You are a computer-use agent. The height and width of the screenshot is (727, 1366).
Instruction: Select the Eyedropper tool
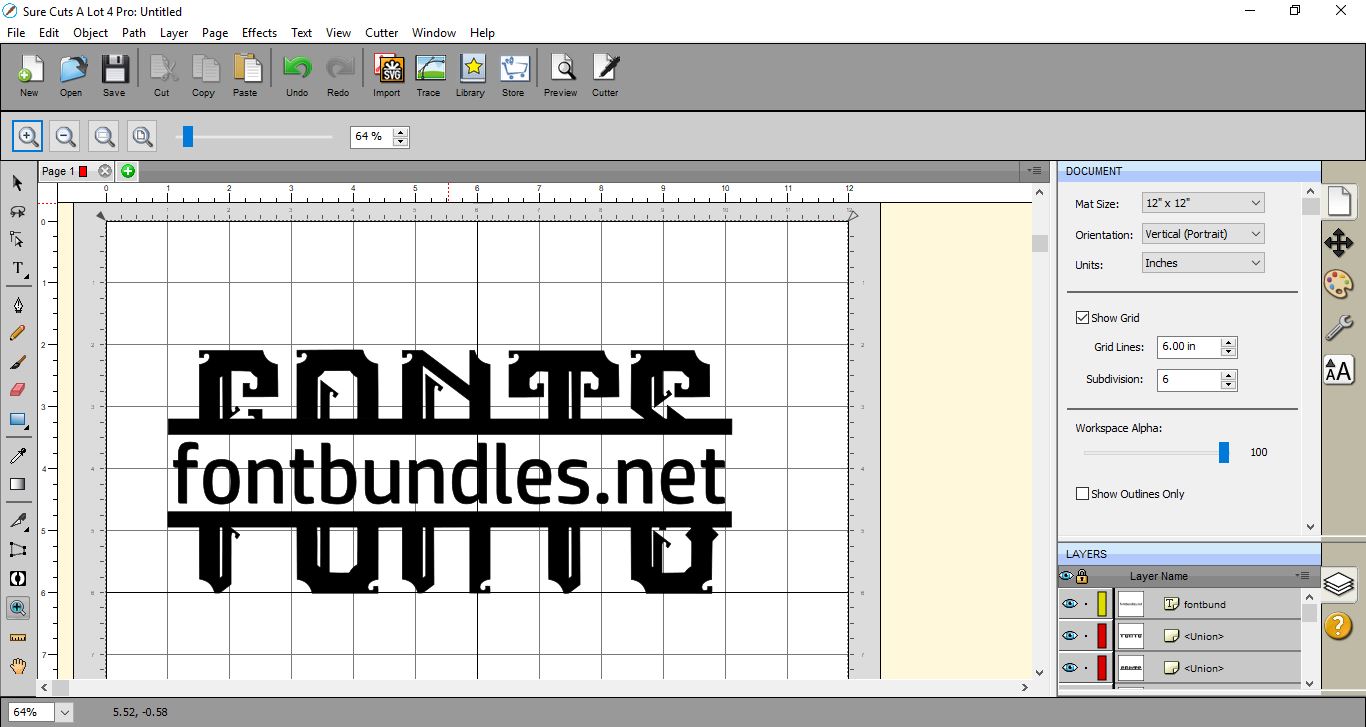point(17,456)
